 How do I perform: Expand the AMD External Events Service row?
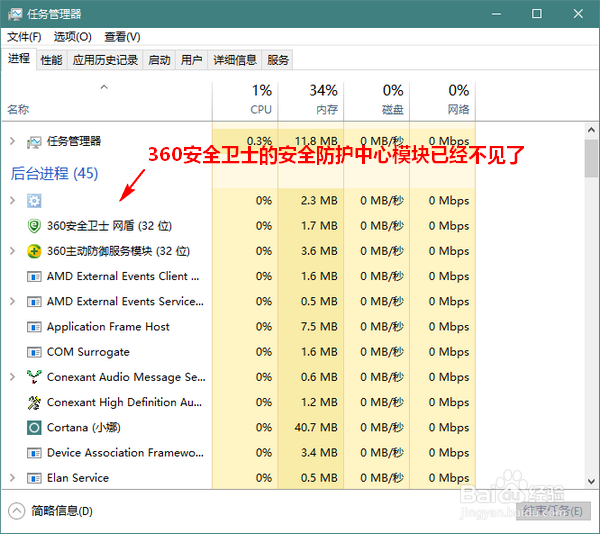12,301
